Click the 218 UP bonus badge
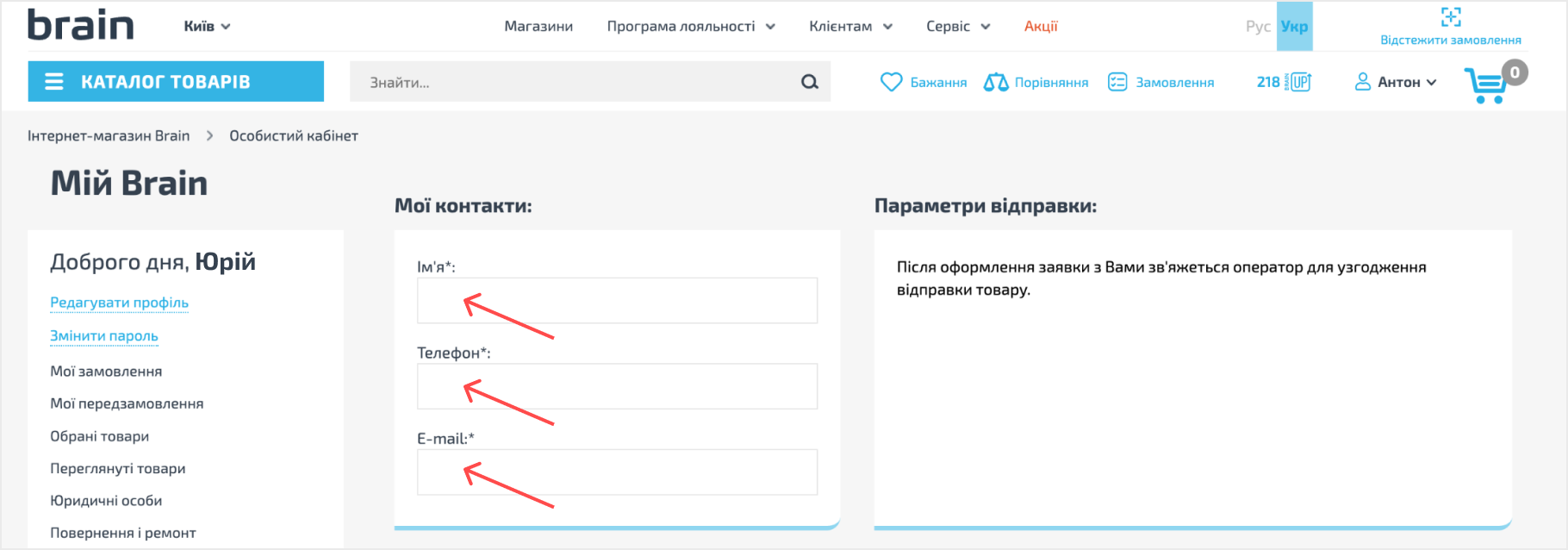Screen dimensions: 1568x550 click(x=1284, y=82)
